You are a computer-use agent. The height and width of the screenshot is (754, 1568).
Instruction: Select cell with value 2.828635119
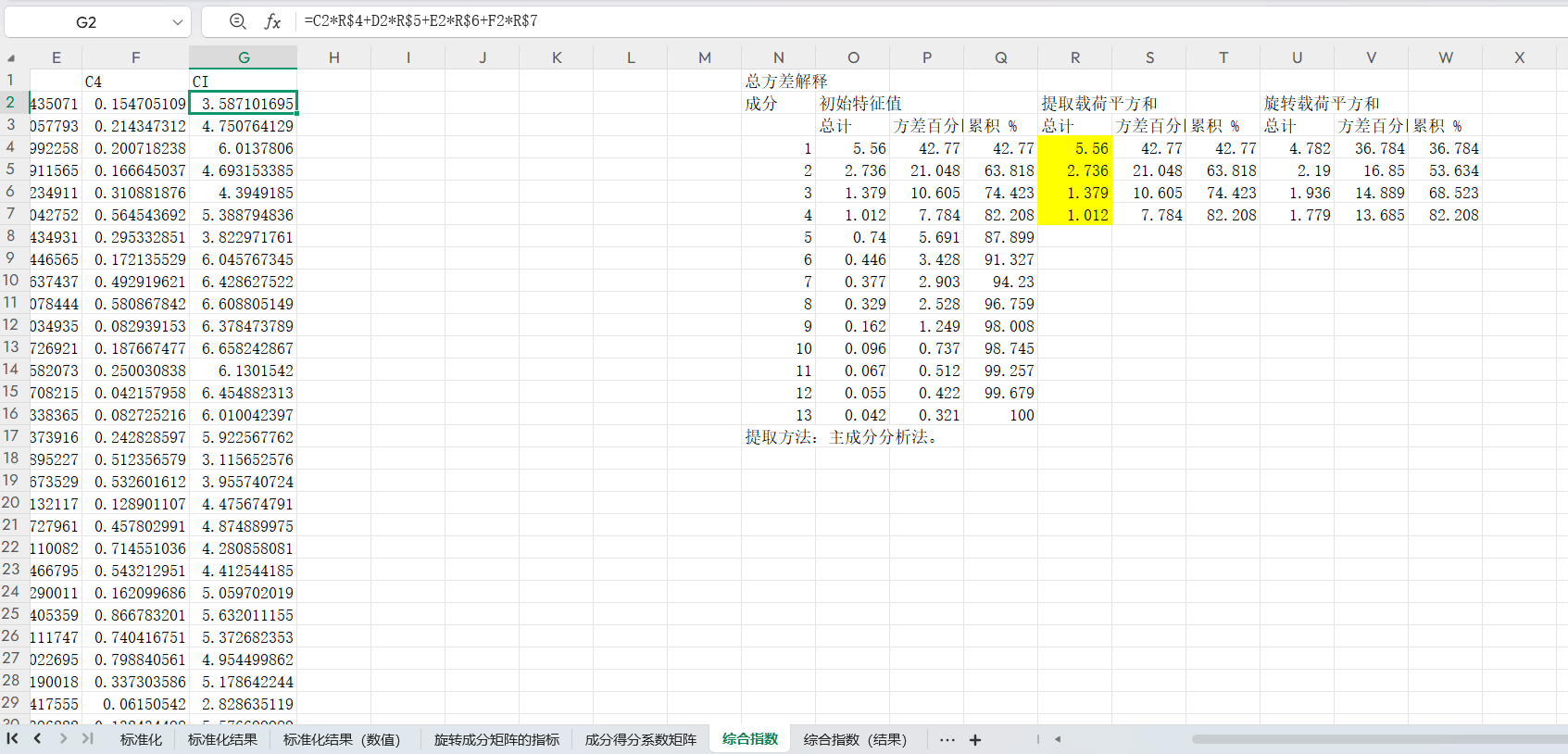(x=244, y=704)
